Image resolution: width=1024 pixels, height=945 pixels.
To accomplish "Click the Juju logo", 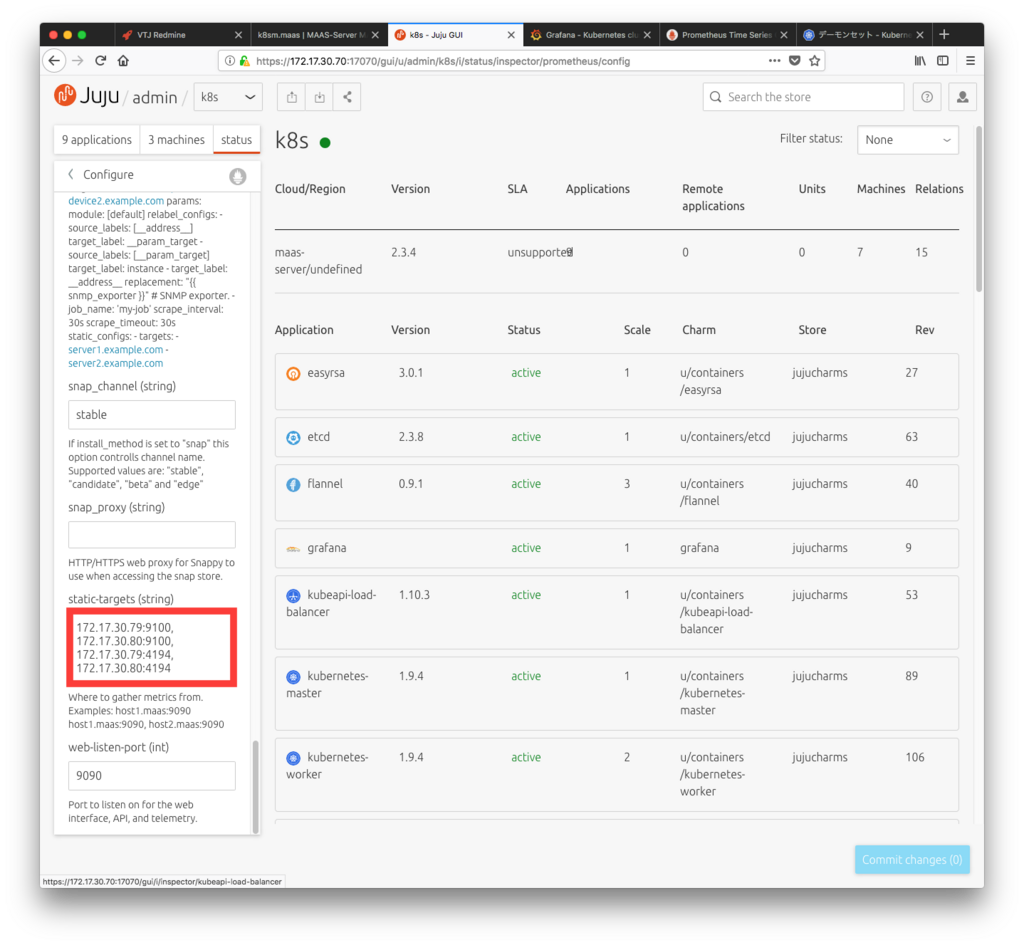I will [86, 96].
